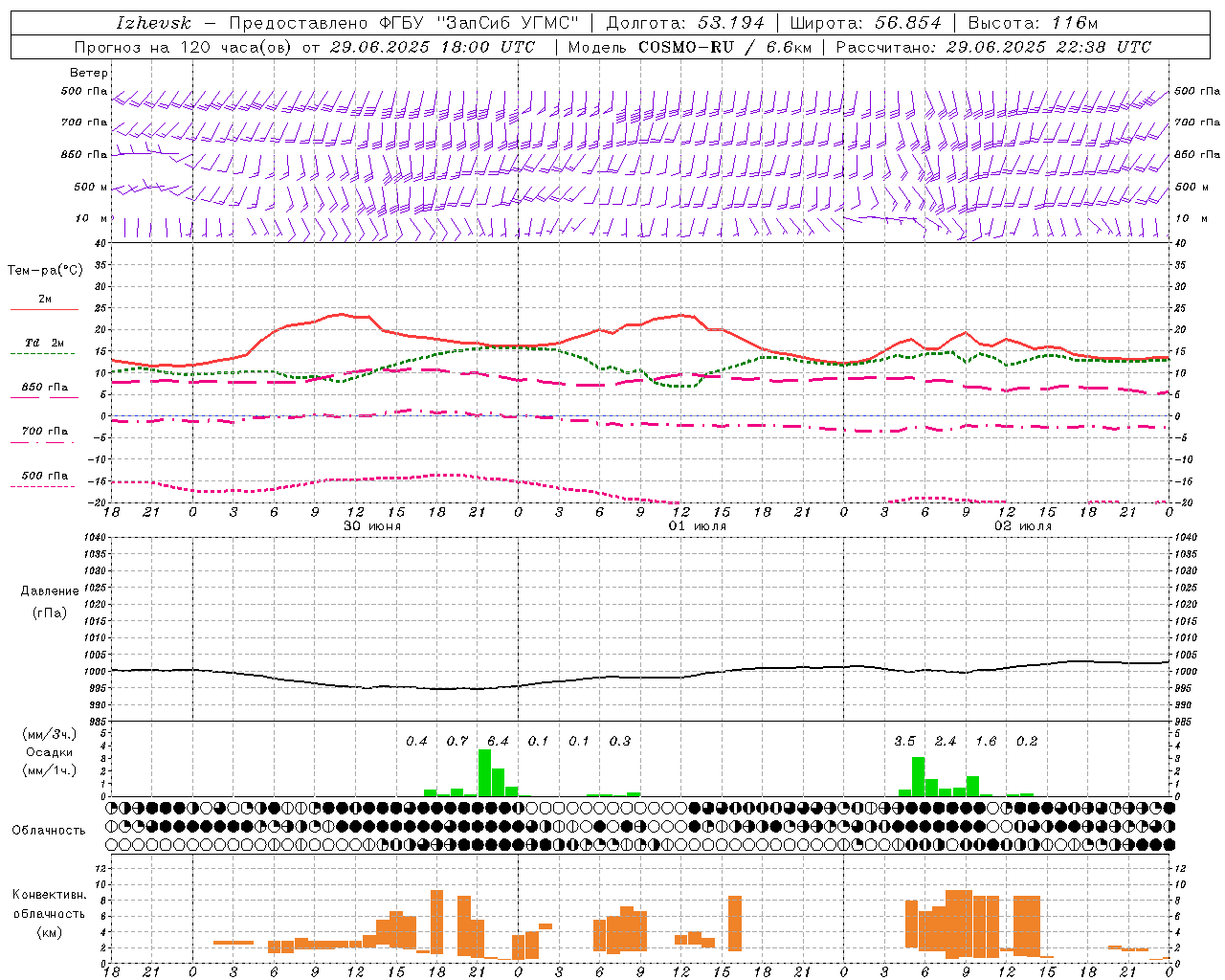Screen dimensions: 1225x980
Task: Click the 3.5 precipitation total value
Action: coord(904,741)
